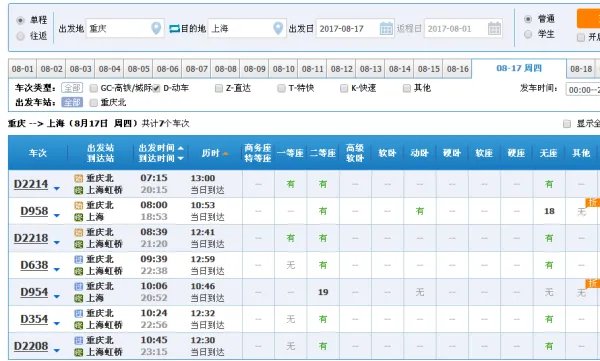Open train number D354 link
600x361 pixels.
pyautogui.click(x=34, y=319)
